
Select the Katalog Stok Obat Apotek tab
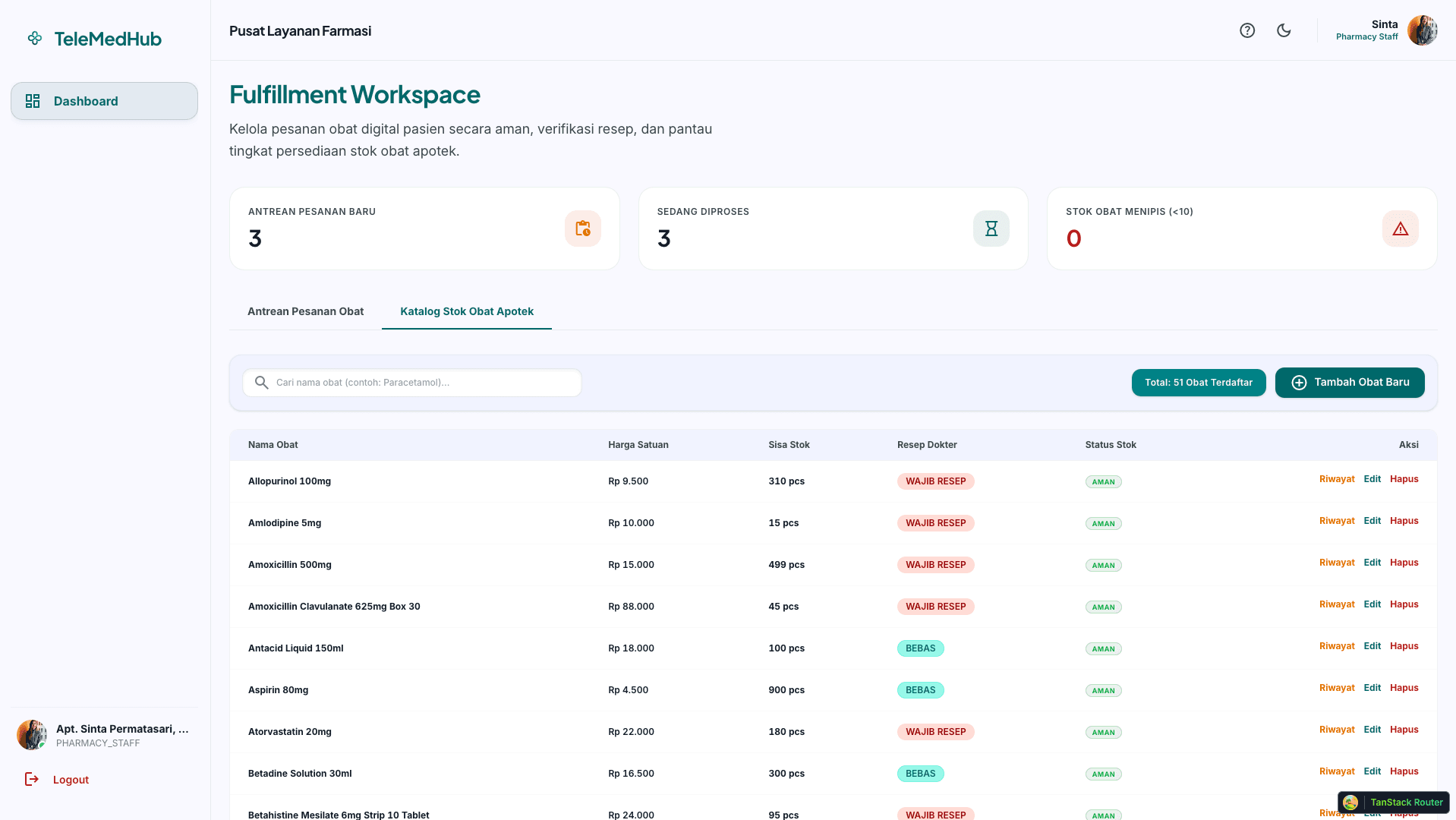pos(467,311)
